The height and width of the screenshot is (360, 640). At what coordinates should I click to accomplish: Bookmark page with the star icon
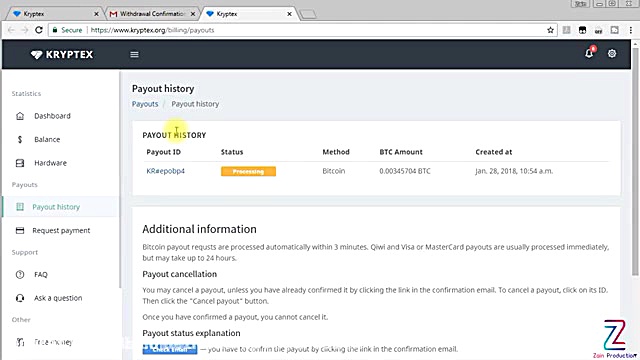tap(550, 30)
